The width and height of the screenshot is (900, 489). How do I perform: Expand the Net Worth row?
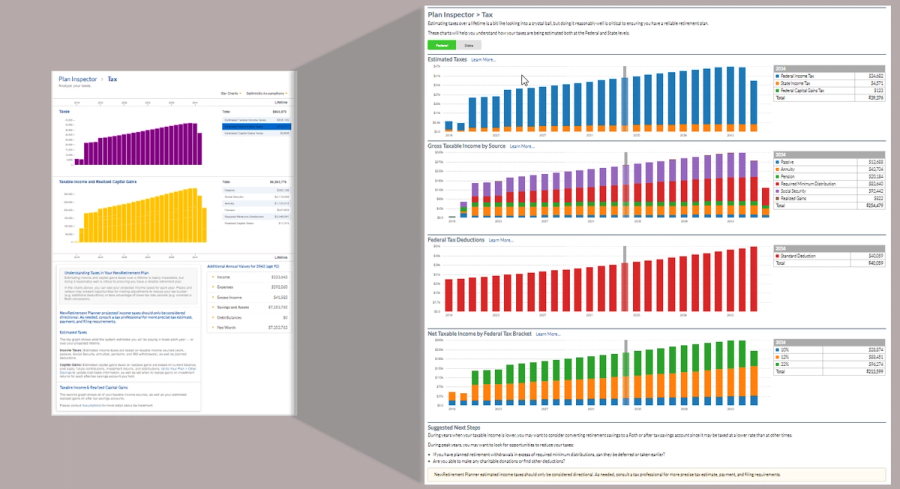point(249,328)
